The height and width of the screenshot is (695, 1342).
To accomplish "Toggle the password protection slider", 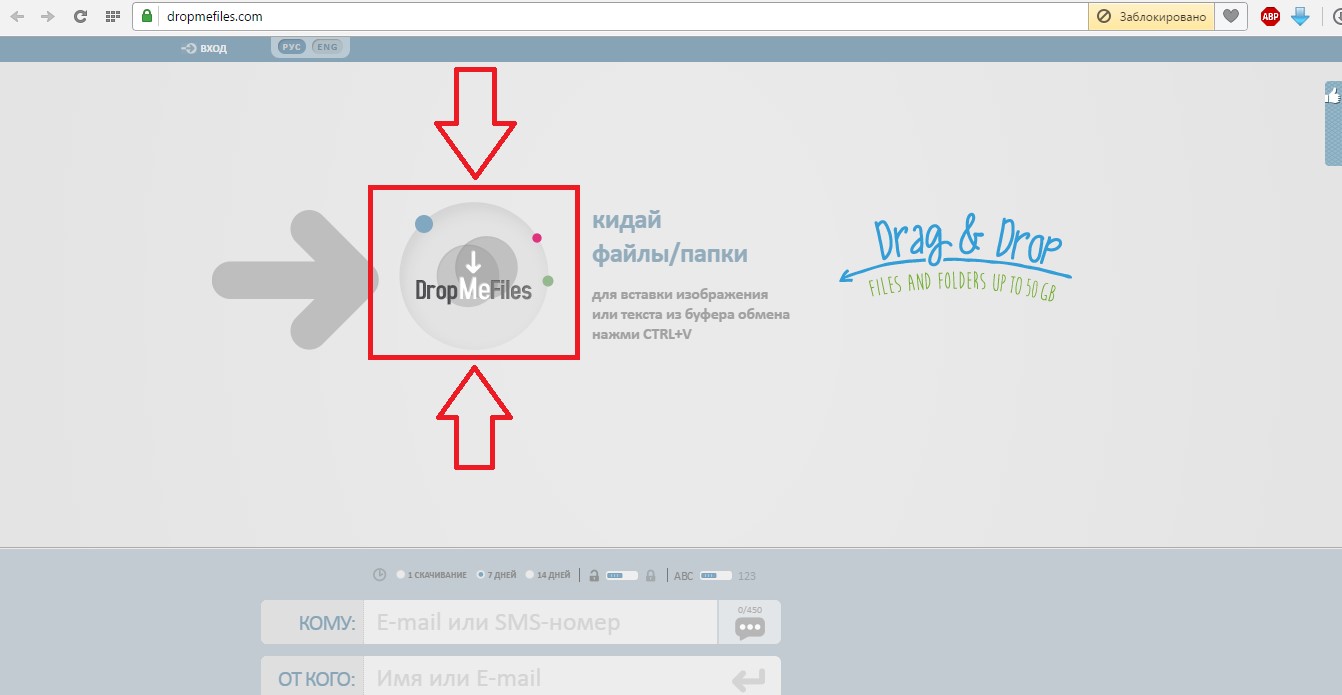I will 621,574.
